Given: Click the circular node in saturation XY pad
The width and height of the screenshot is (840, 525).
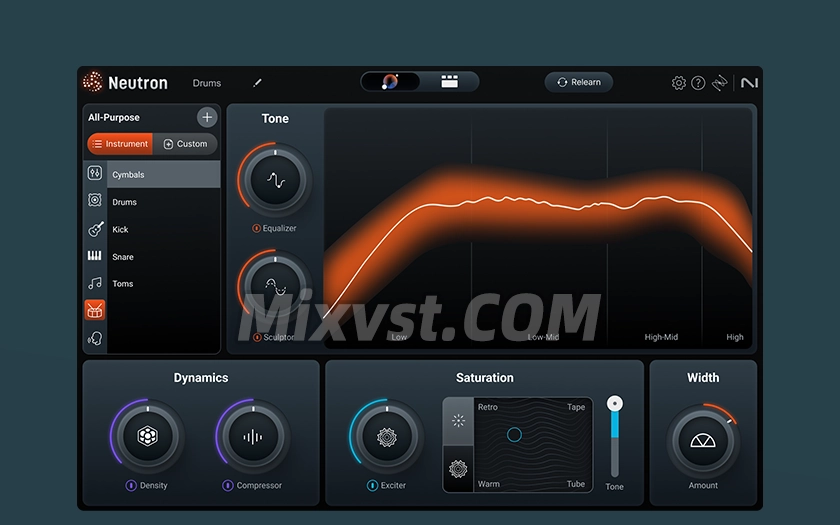Looking at the screenshot, I should (514, 434).
